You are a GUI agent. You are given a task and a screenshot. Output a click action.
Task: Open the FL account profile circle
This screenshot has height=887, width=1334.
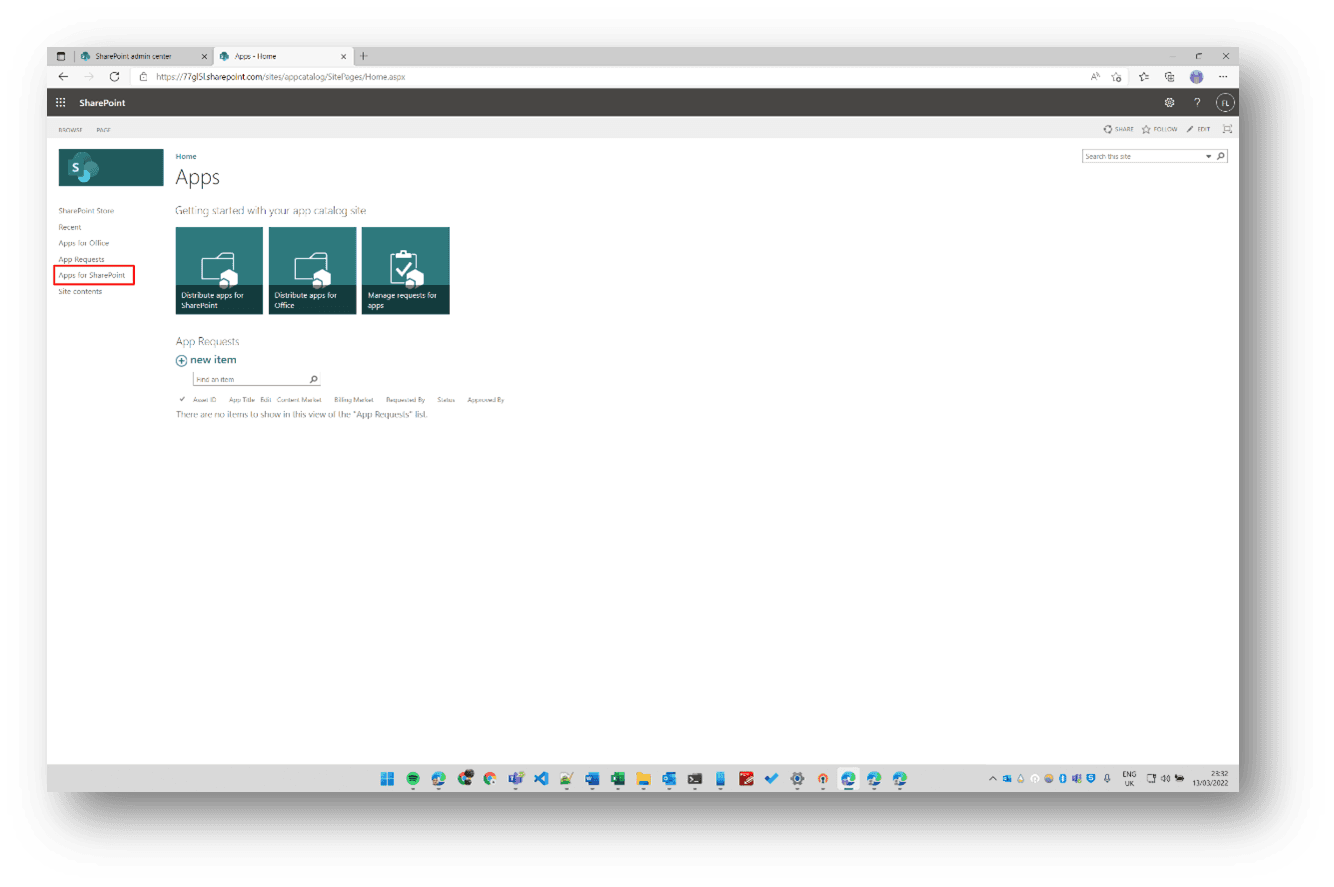(x=1225, y=103)
